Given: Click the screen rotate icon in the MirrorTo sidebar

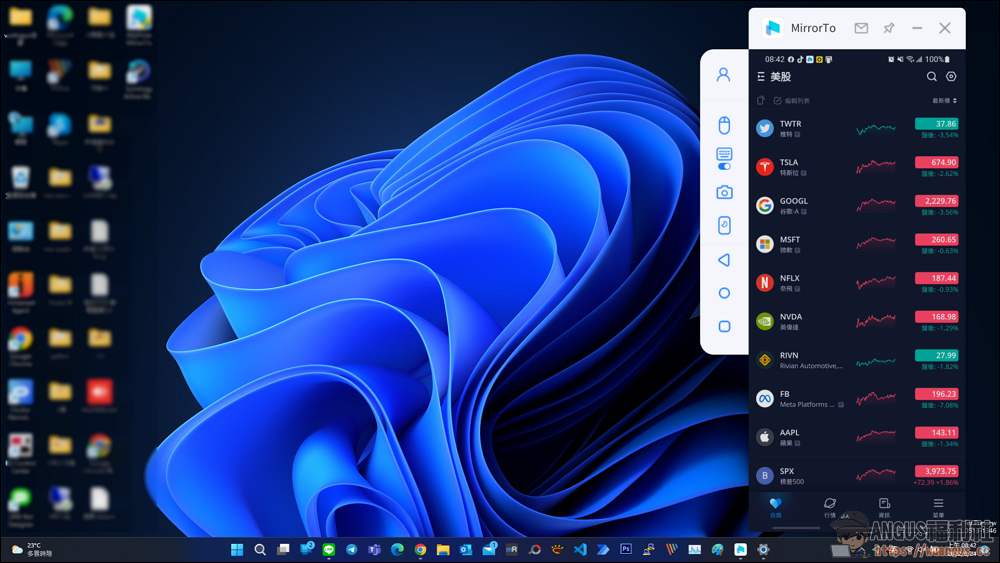Looking at the screenshot, I should pyautogui.click(x=724, y=225).
